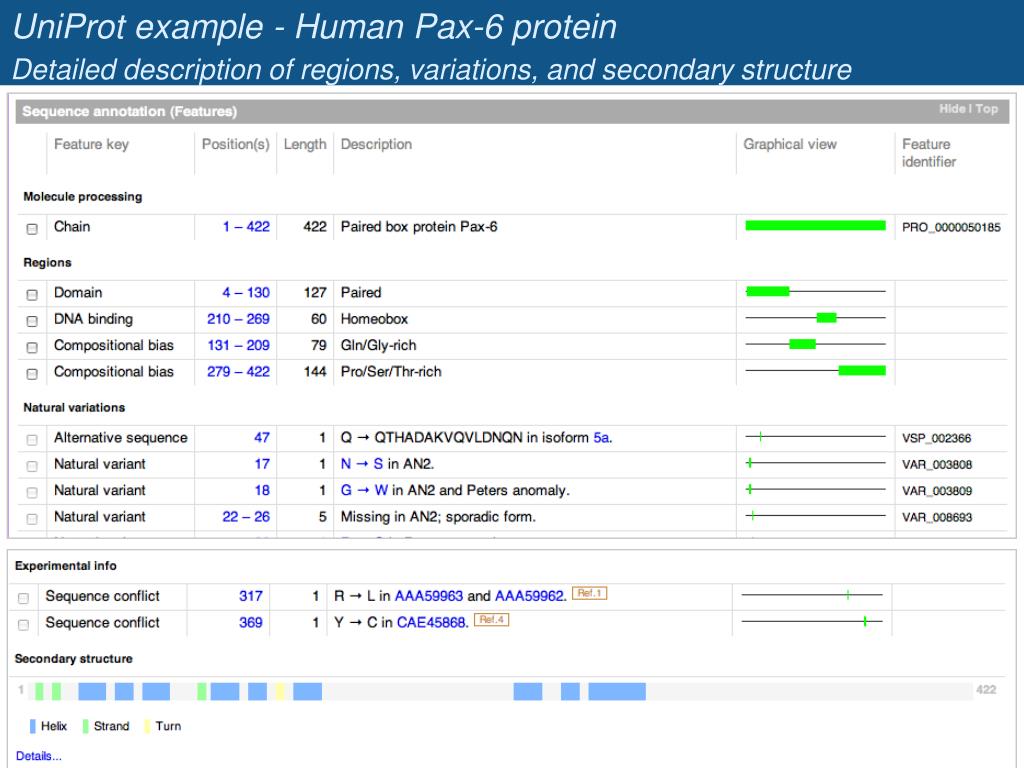Select the VAR_008693 identifier
1024x768 pixels.
[937, 517]
